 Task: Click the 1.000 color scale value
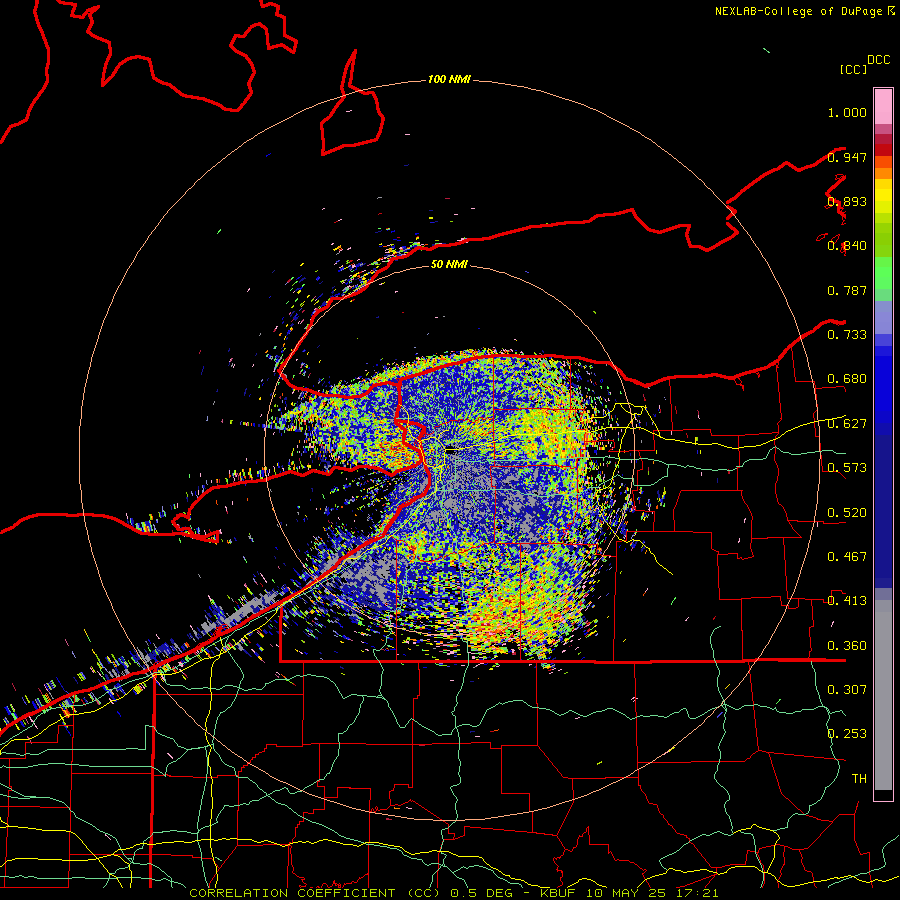pos(847,112)
